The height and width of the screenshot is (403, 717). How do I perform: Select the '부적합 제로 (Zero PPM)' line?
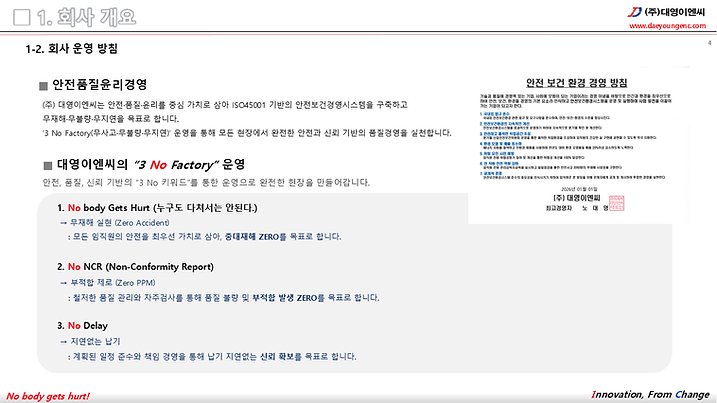(108, 283)
